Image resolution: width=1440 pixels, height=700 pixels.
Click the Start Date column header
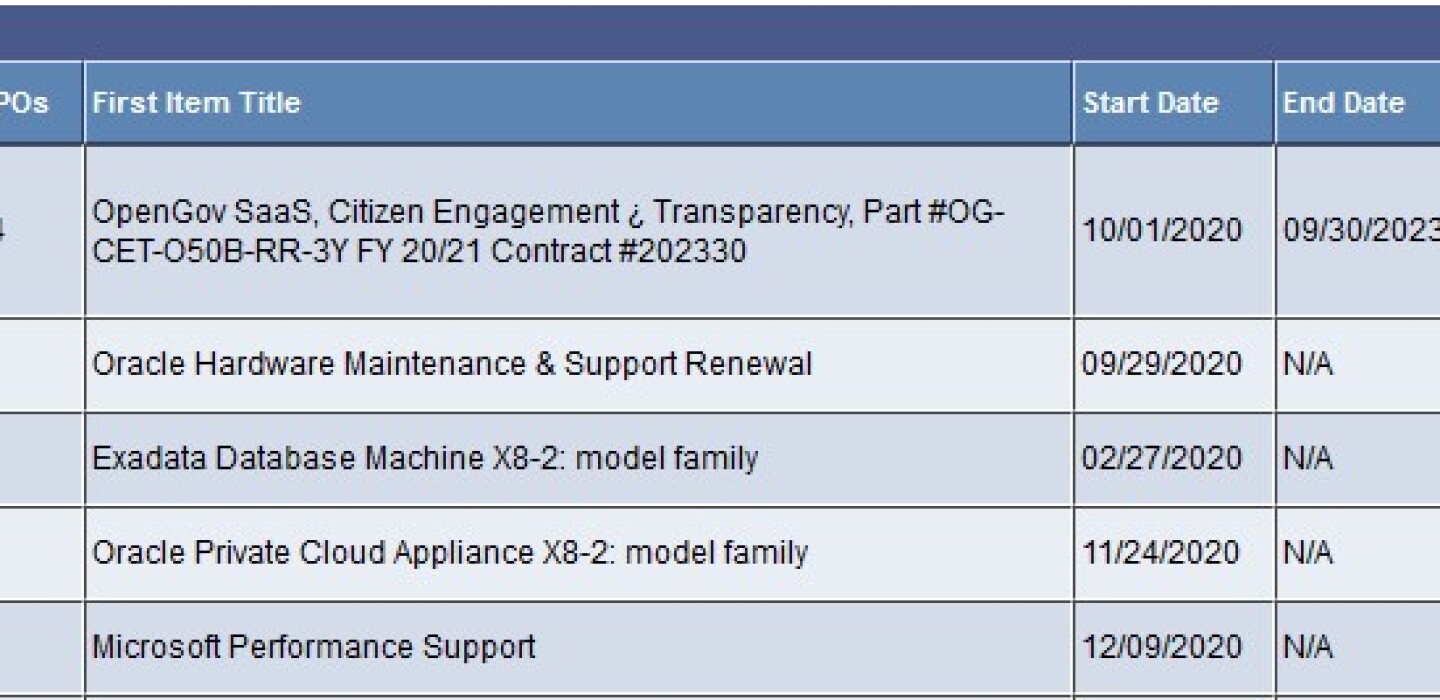pyautogui.click(x=1150, y=103)
